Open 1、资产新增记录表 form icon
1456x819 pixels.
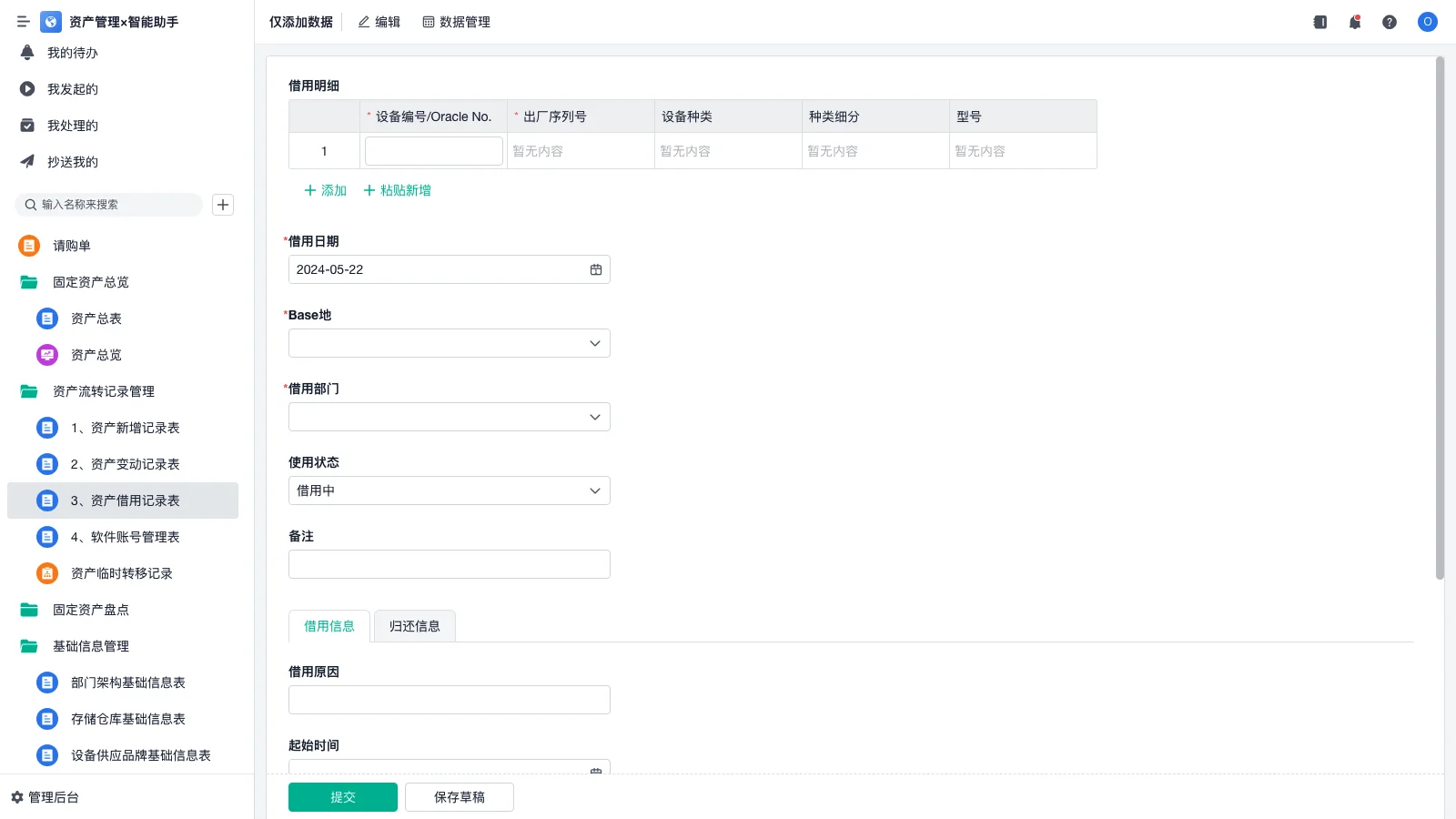(47, 428)
